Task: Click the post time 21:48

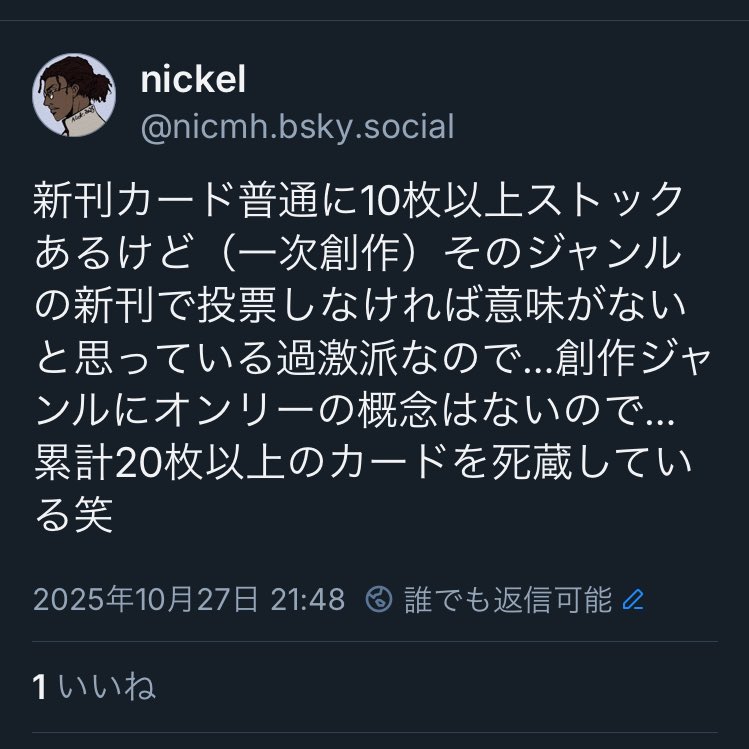Action: click(307, 599)
